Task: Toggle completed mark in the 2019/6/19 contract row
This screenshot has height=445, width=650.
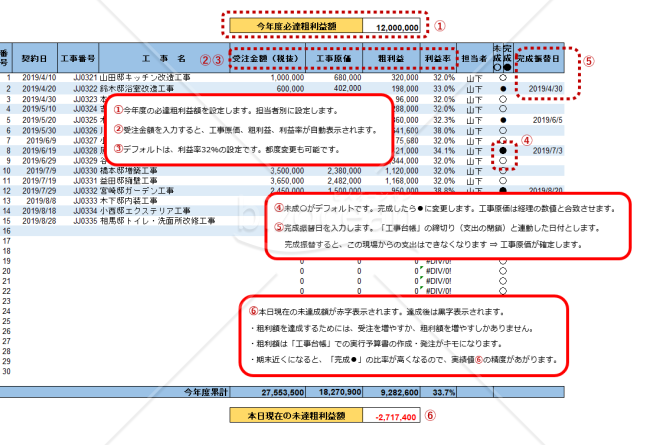Action: 503,150
